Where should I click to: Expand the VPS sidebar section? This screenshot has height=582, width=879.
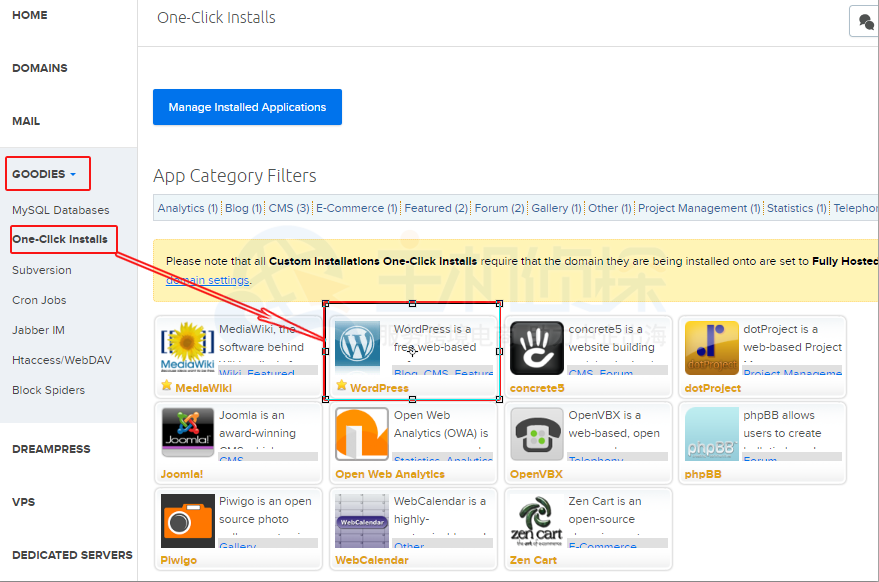(23, 502)
